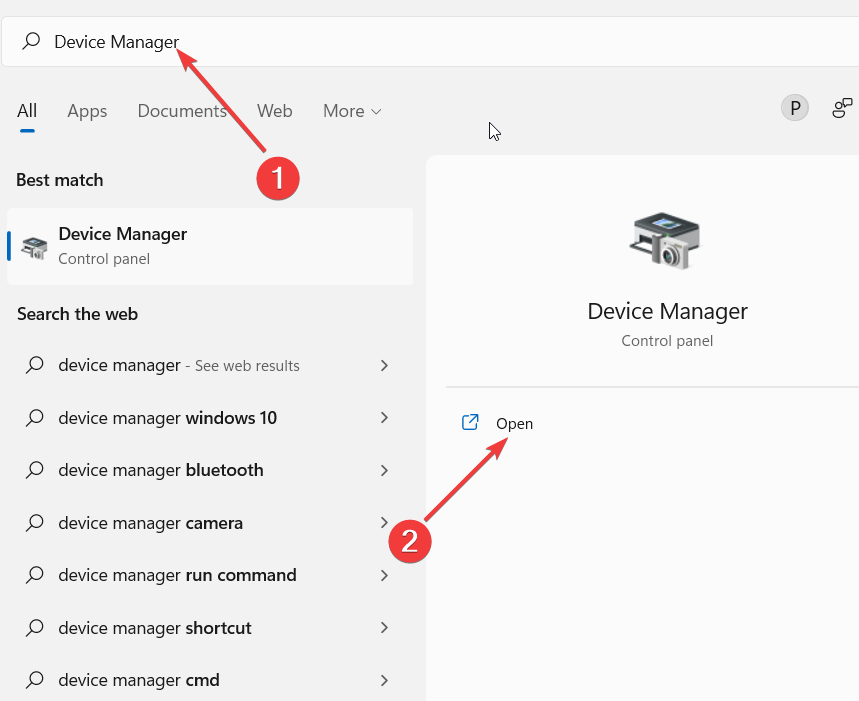This screenshot has width=859, height=701.
Task: Click the external-link icon beside Open
Action: tap(470, 423)
